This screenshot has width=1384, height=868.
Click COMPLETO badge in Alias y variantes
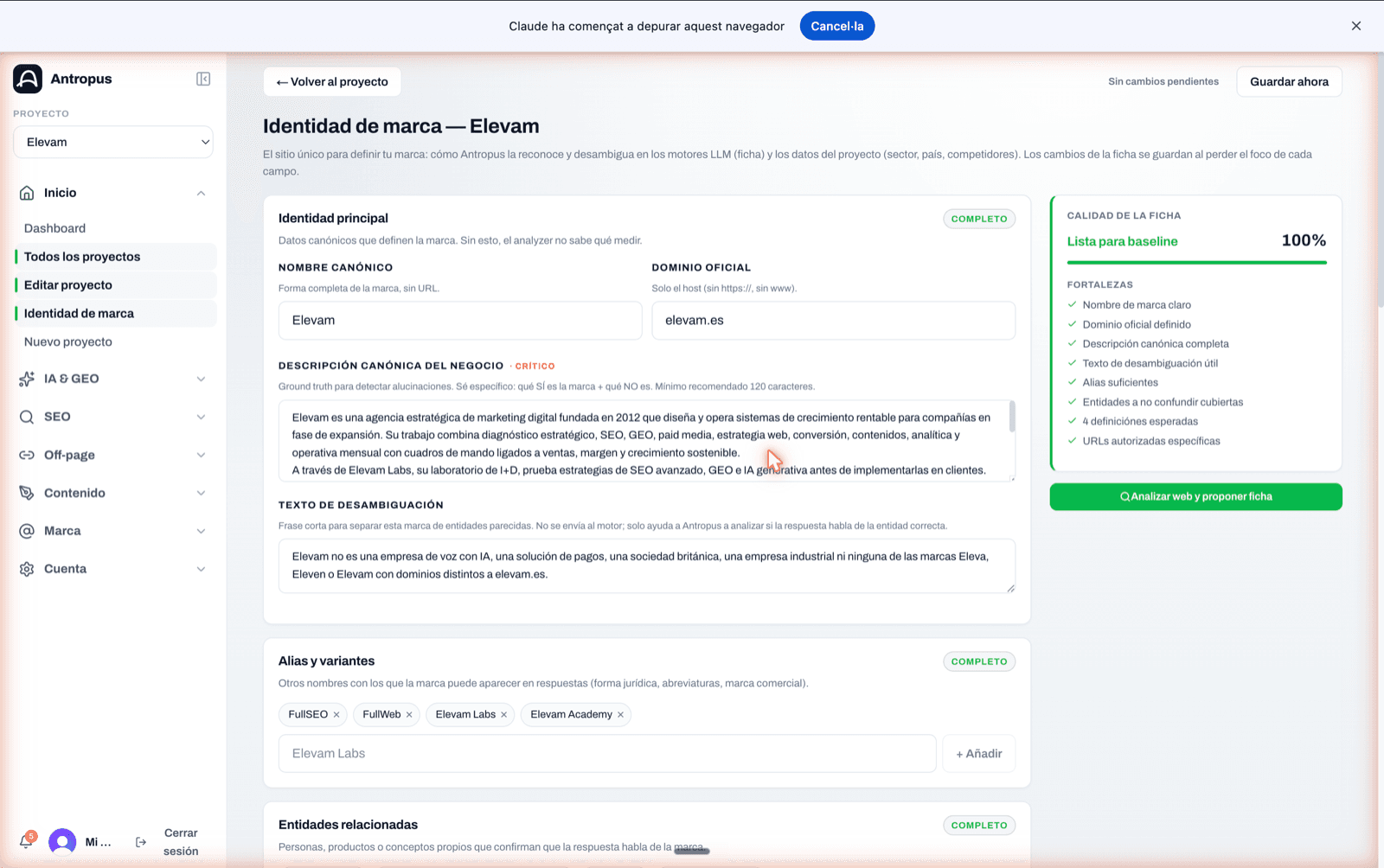pos(979,662)
